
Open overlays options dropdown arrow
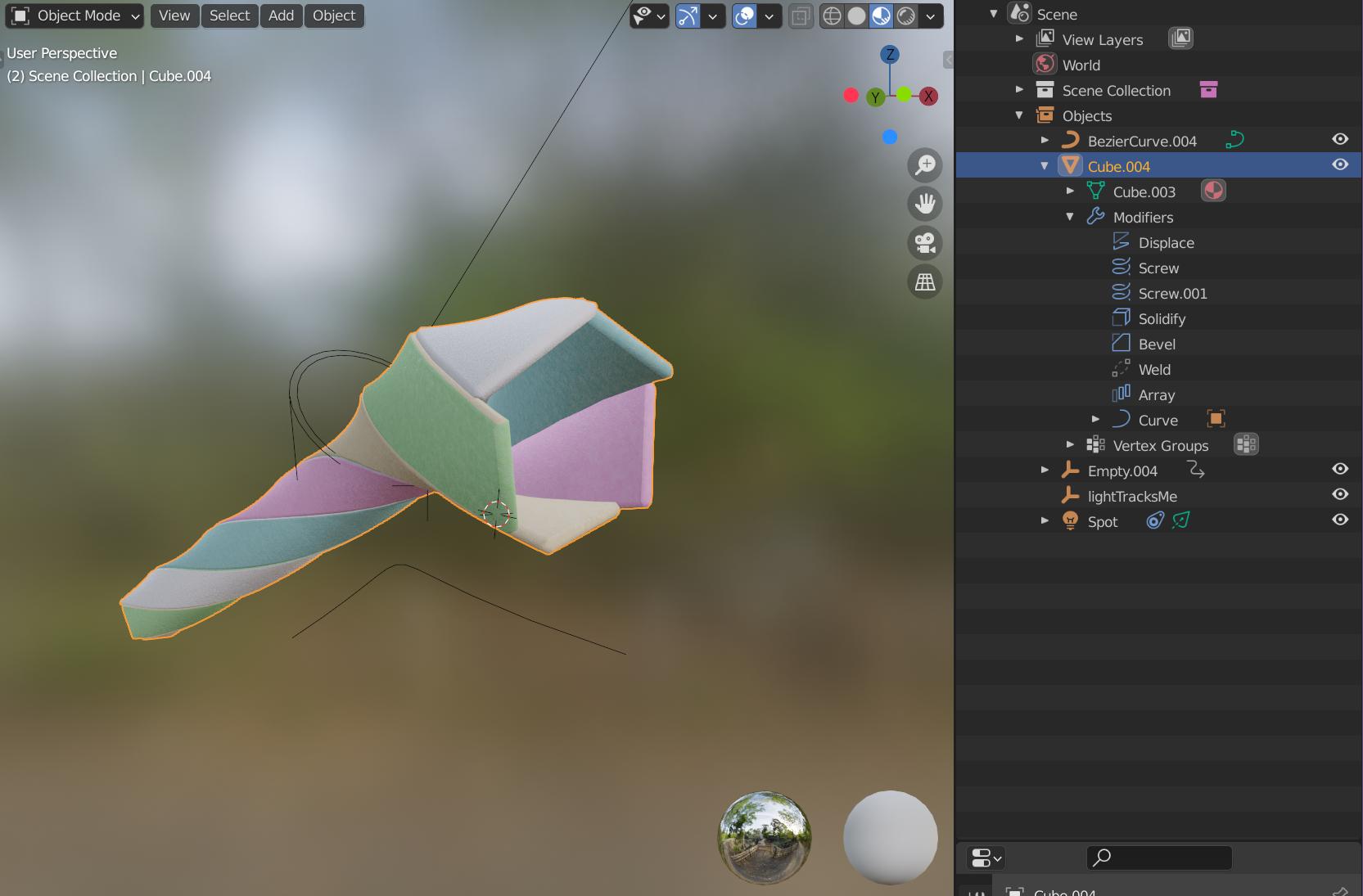769,16
